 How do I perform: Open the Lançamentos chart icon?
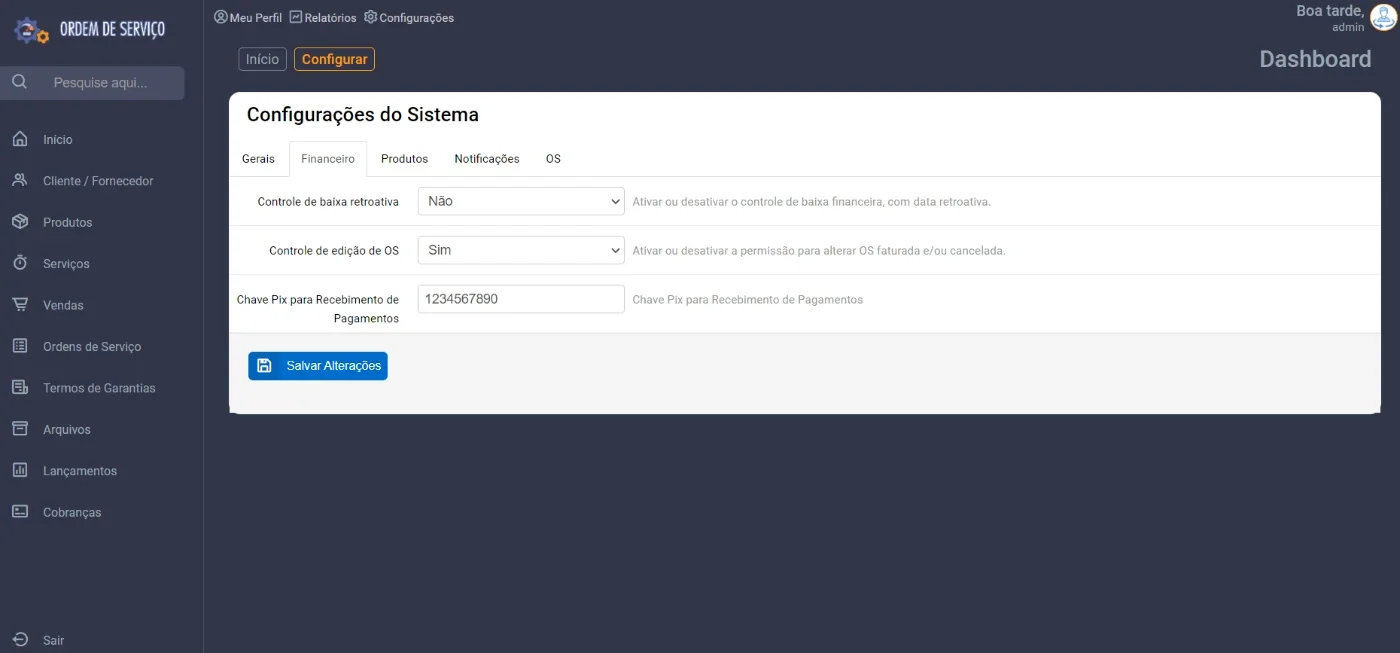click(20, 470)
